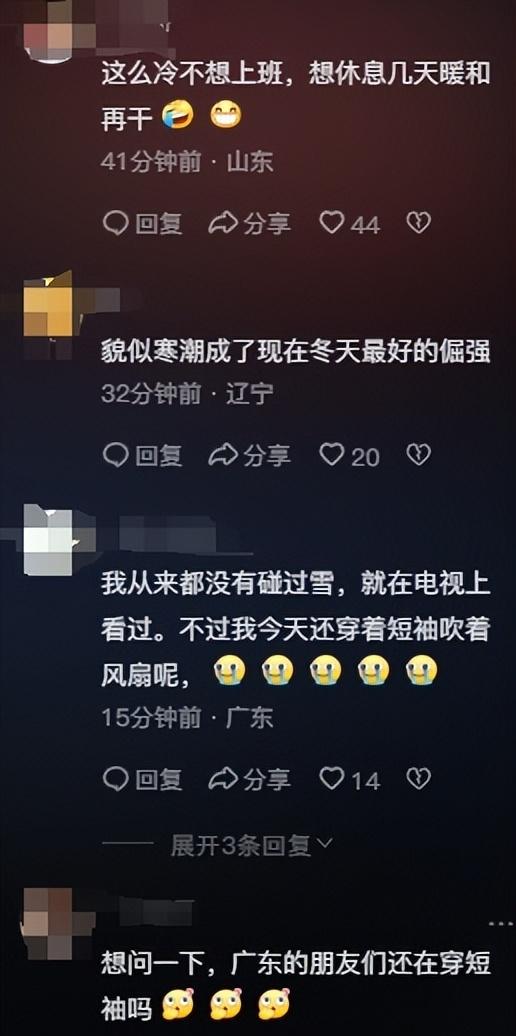Share the Guangdong short-sleeve comment
The width and height of the screenshot is (516, 1036).
tap(249, 780)
